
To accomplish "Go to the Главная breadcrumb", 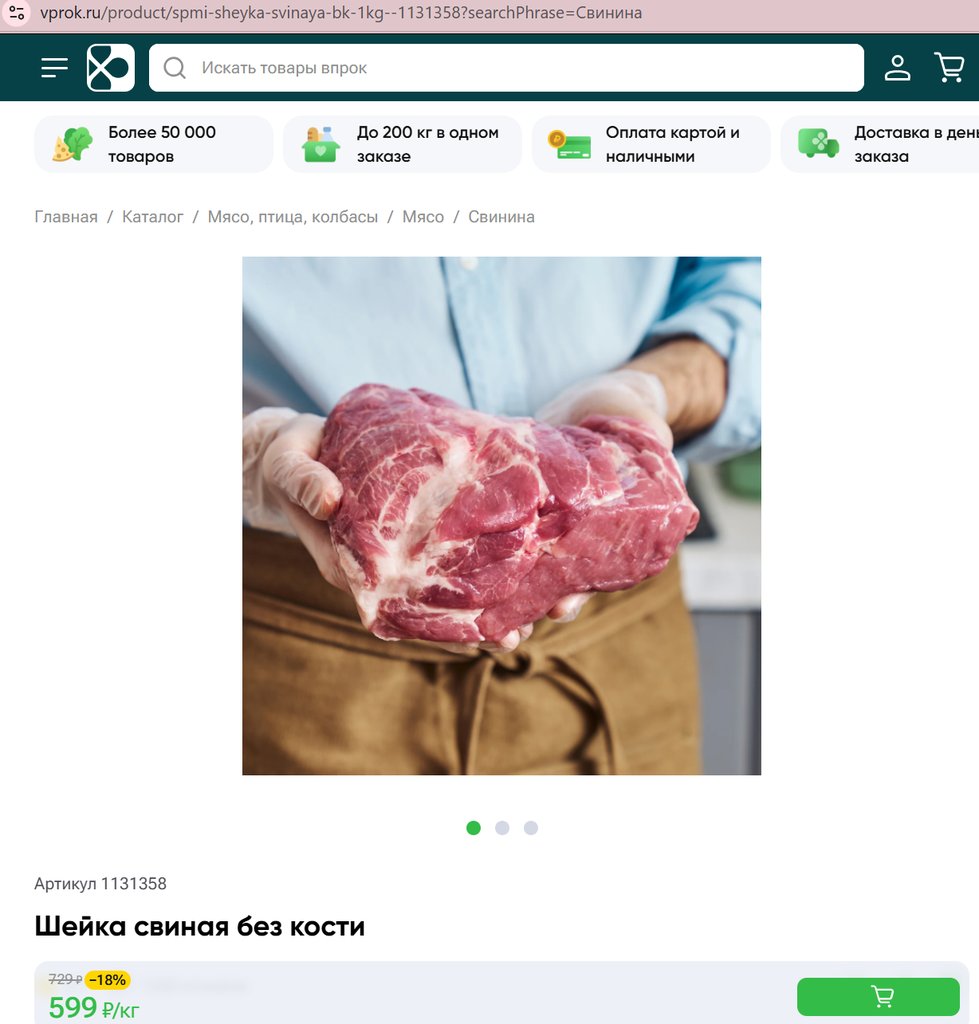I will pos(66,217).
